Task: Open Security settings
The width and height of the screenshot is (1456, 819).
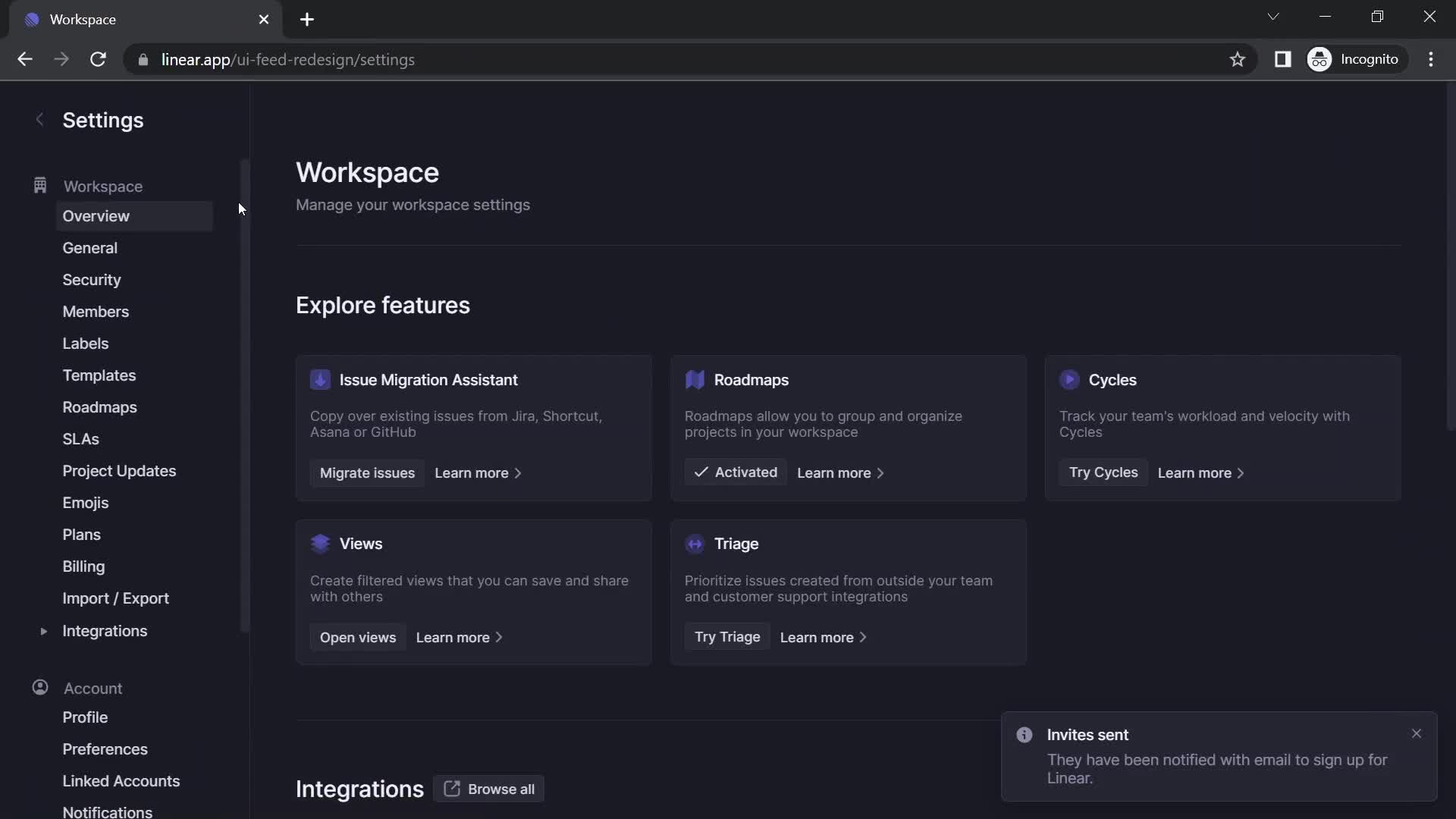Action: (92, 280)
